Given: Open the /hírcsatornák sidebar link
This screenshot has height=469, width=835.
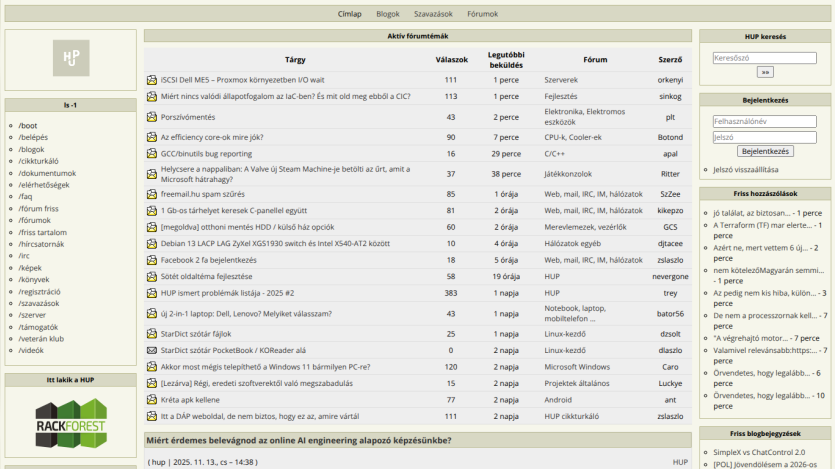Looking at the screenshot, I should click(x=41, y=244).
